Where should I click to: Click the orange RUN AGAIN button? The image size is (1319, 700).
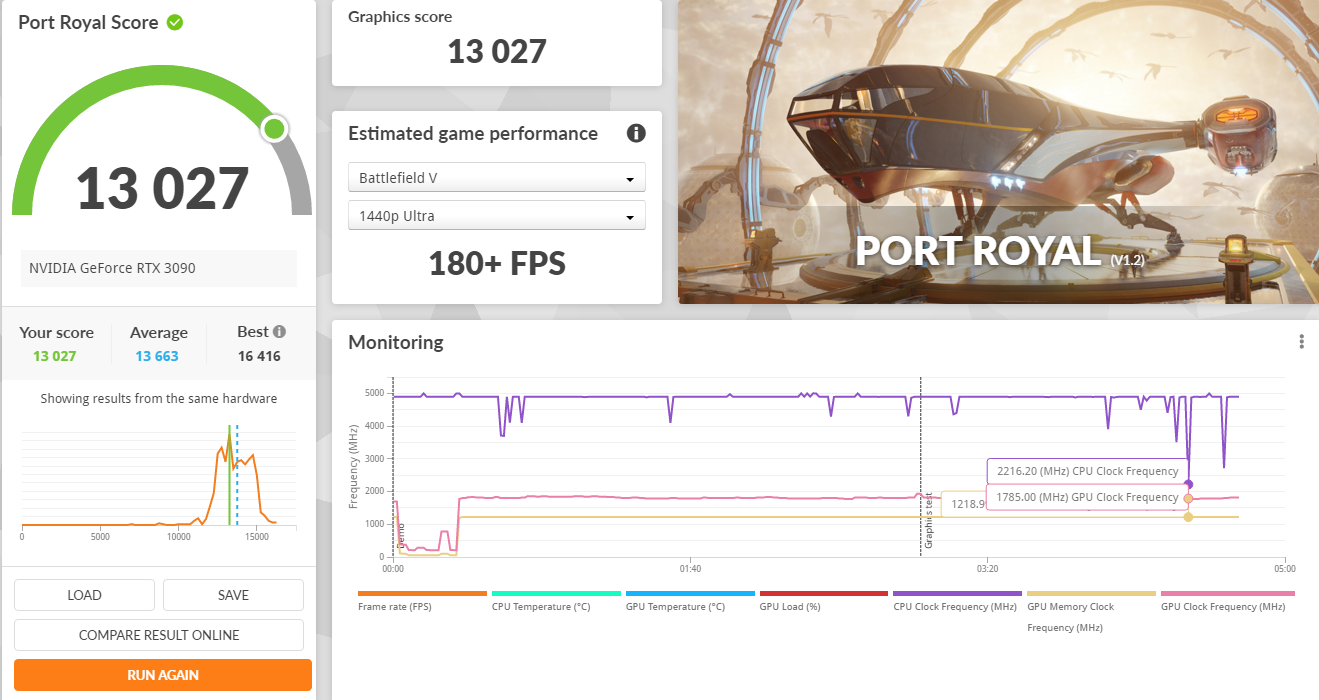click(163, 675)
